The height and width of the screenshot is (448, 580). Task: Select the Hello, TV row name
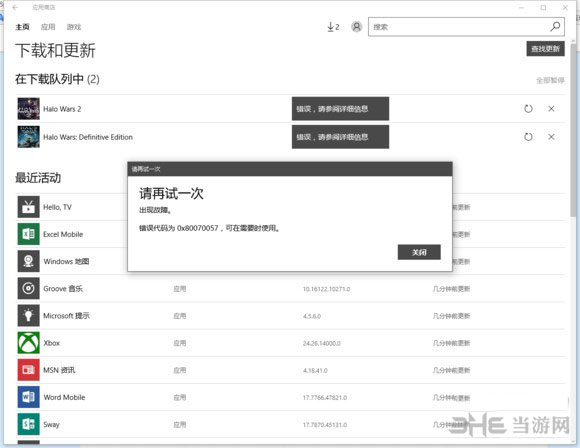click(x=57, y=207)
